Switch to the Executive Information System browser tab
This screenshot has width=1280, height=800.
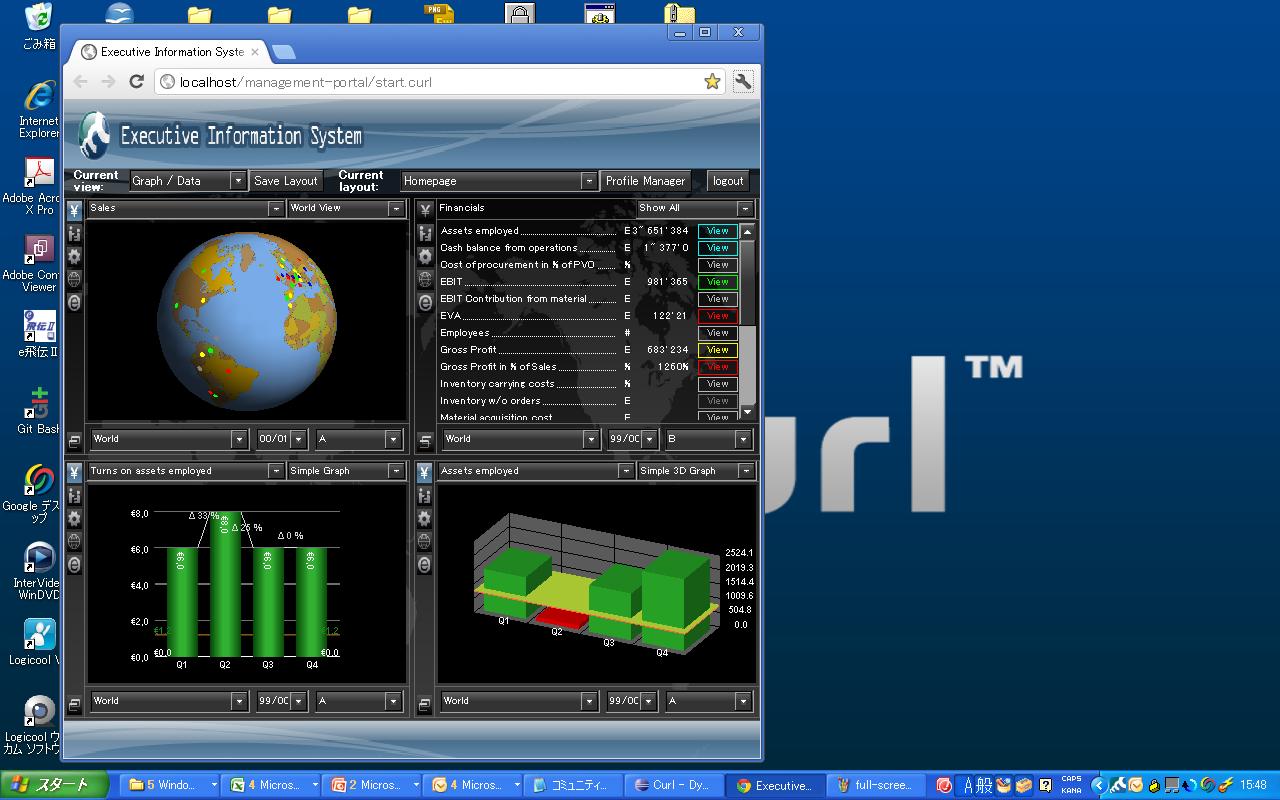click(x=171, y=52)
